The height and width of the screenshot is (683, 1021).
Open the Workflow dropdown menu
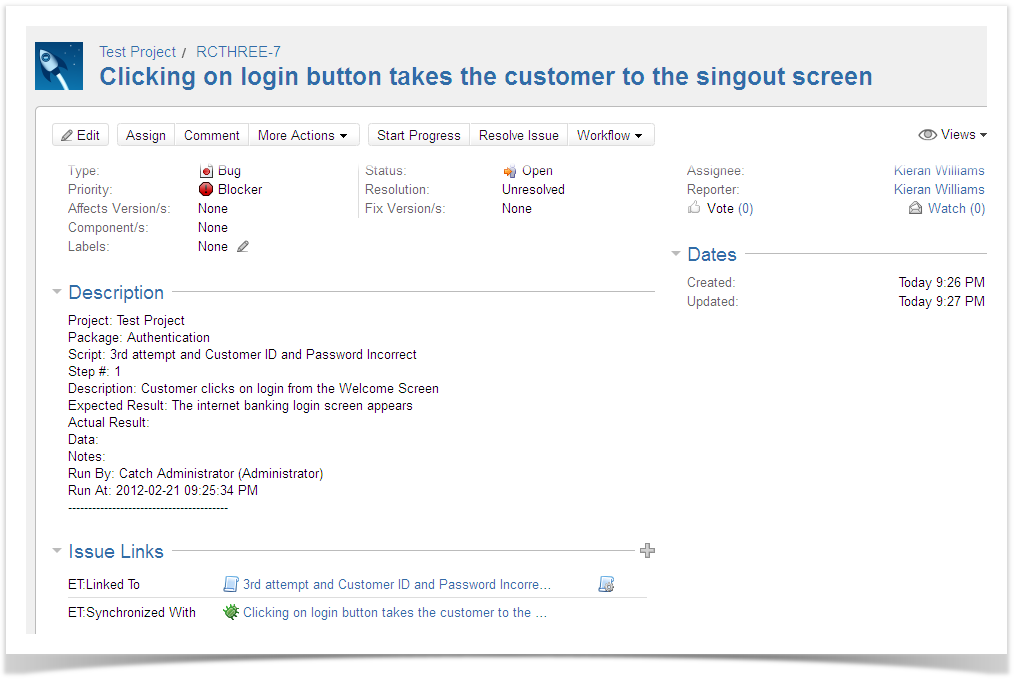pos(610,135)
